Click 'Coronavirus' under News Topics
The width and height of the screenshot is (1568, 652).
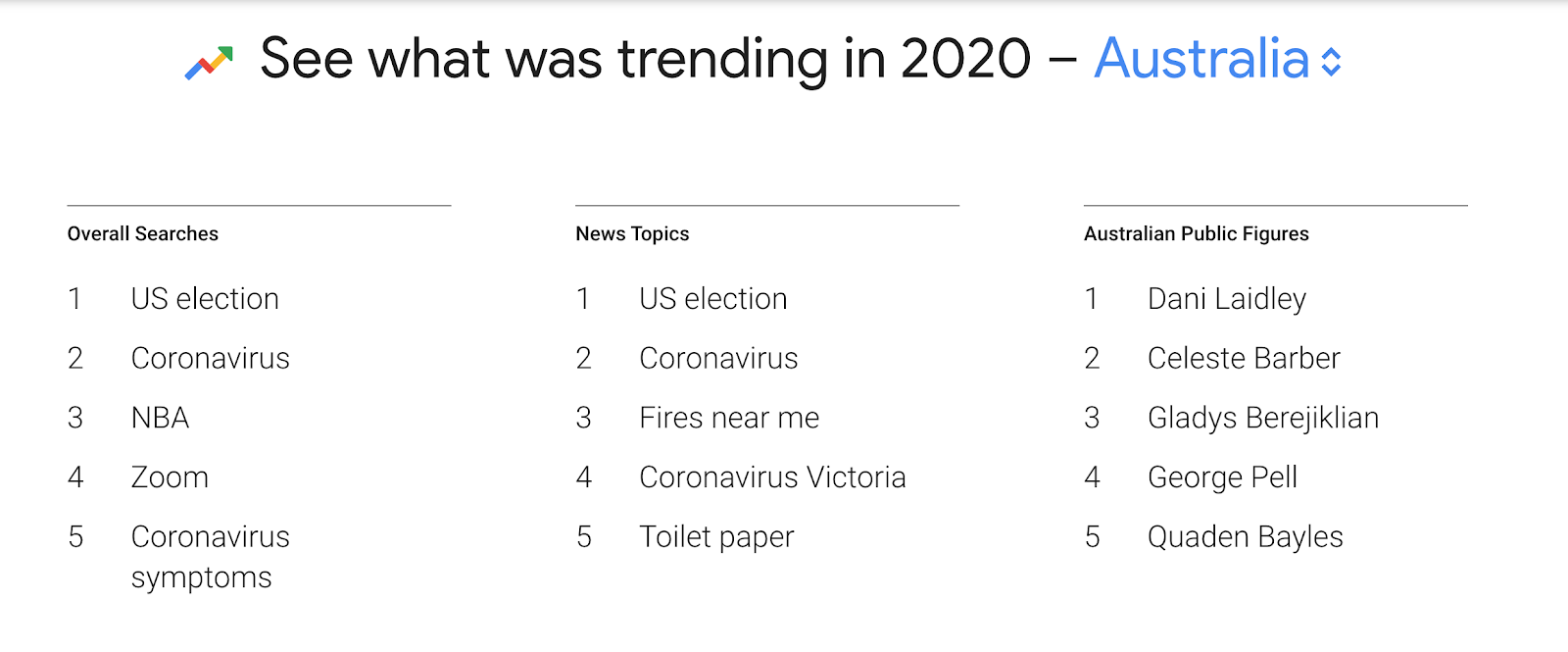(718, 359)
